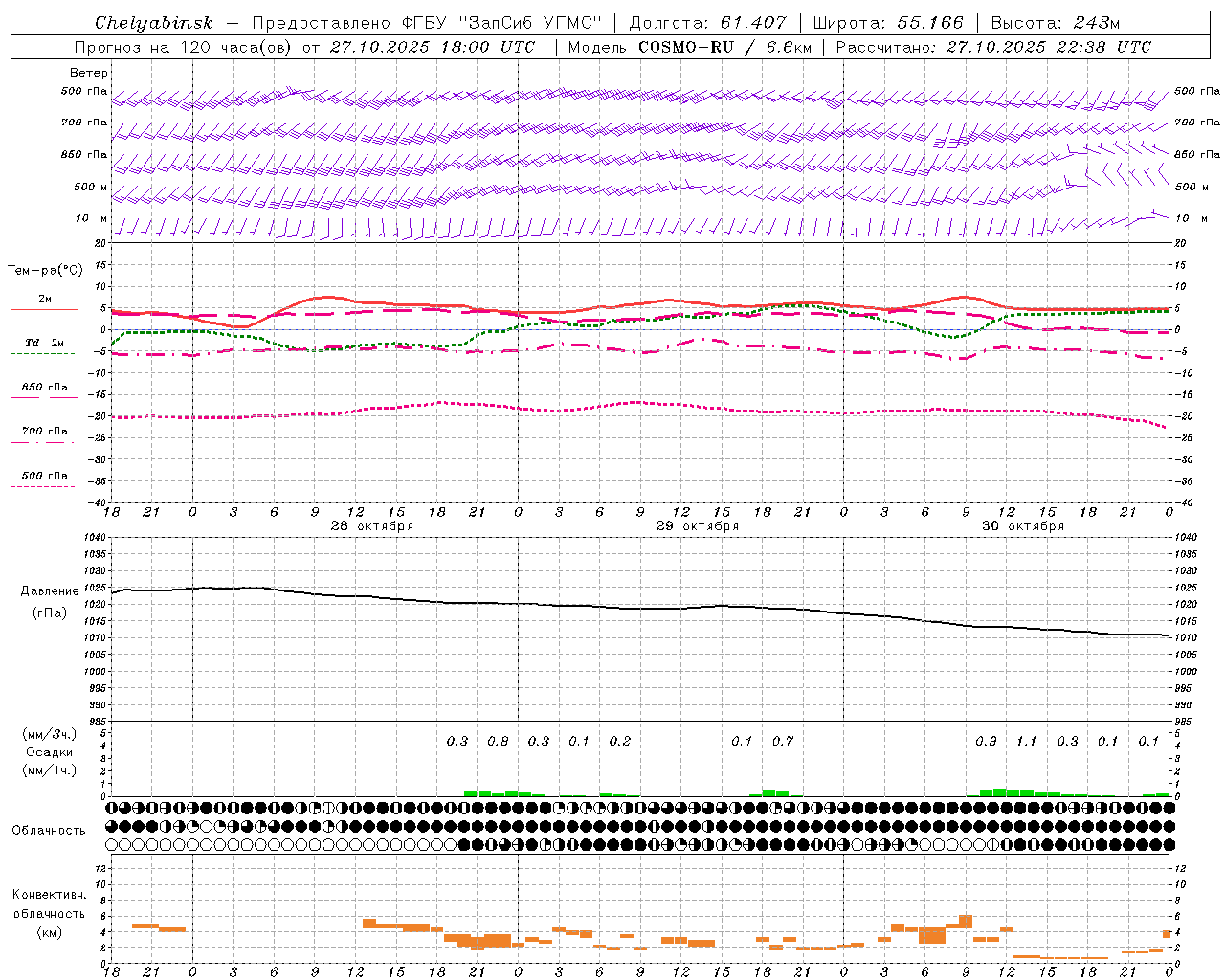The height and width of the screenshot is (980, 1225).
Task: Click the 'Модель COSMO-RU / 6.6км' model label
Action: [x=689, y=47]
